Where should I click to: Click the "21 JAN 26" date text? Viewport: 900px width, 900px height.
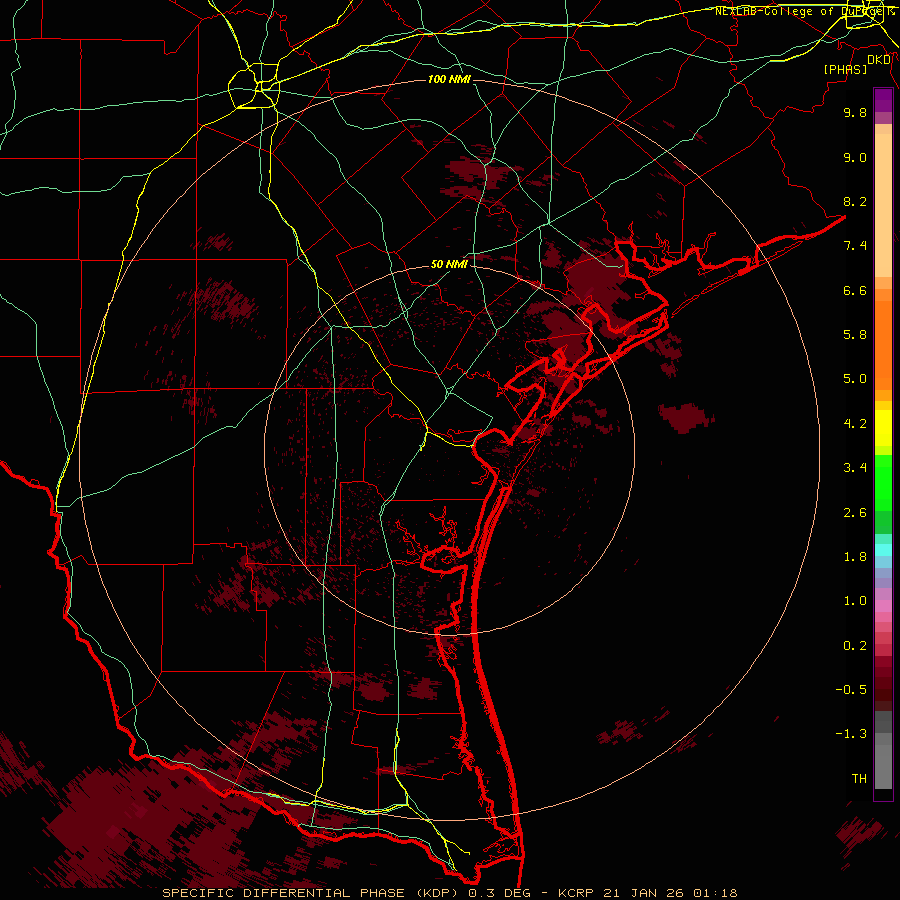pos(642,893)
